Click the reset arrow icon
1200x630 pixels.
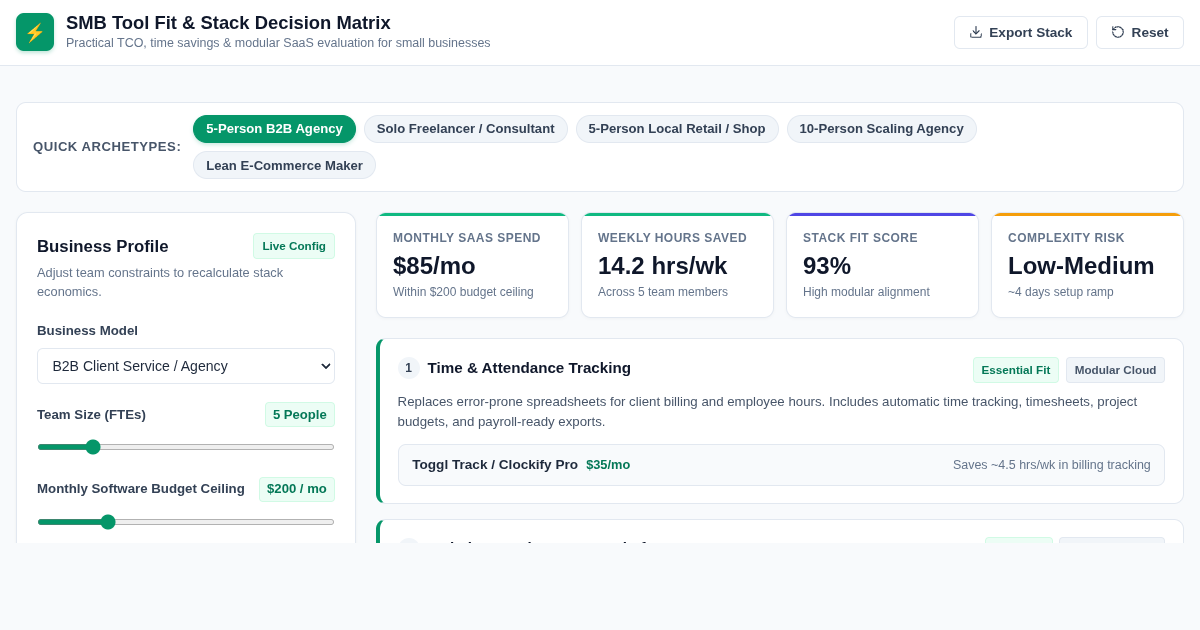(1118, 32)
